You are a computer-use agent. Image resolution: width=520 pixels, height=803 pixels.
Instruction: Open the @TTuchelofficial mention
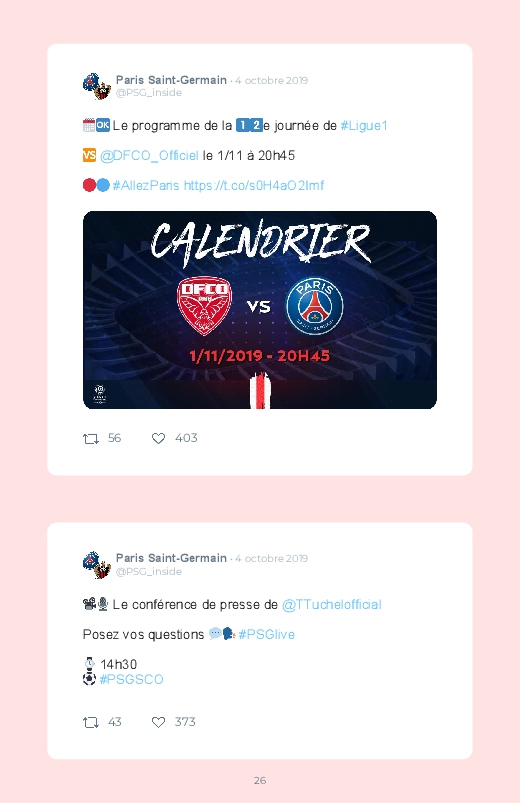tap(331, 605)
